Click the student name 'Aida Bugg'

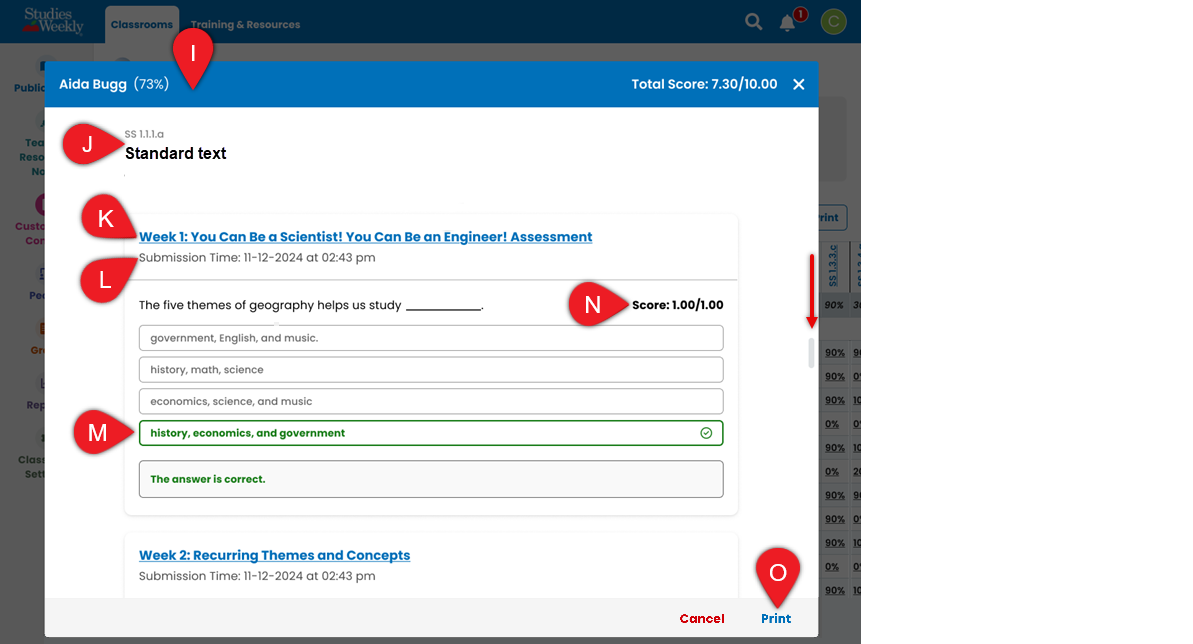coord(93,84)
